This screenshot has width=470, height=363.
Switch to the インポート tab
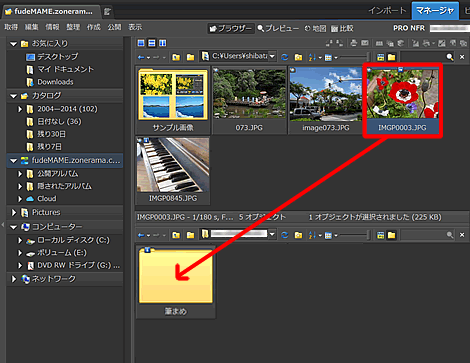(x=387, y=11)
